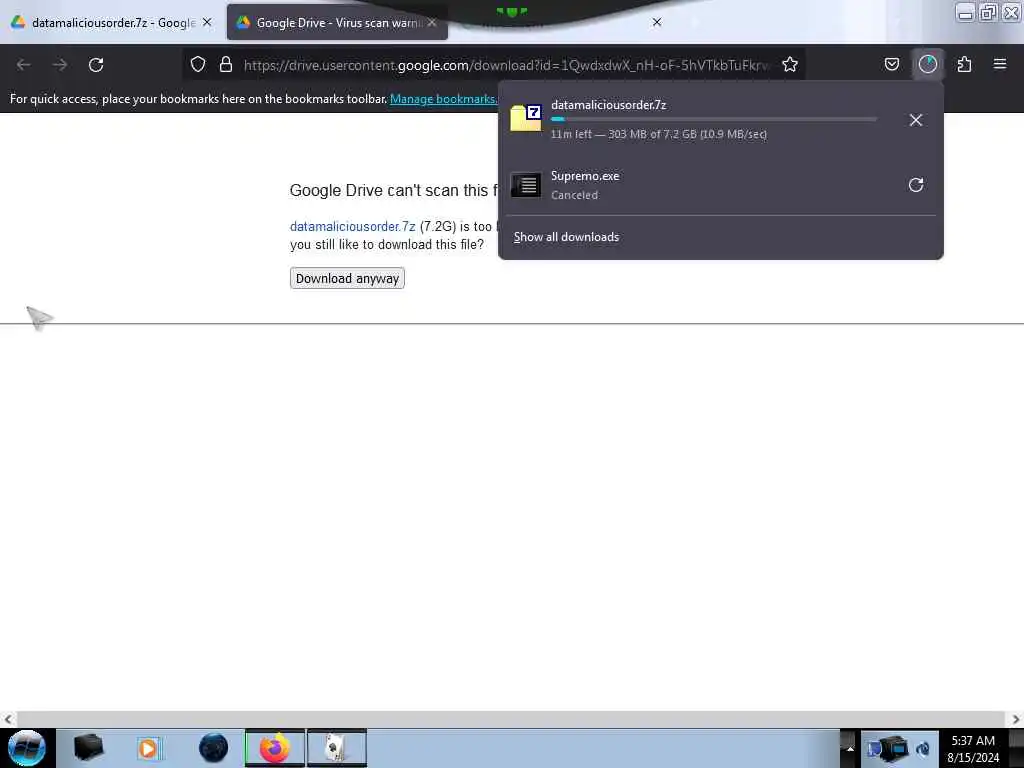Show hidden system tray icons
Viewport: 1024px width, 768px height.
(x=850, y=748)
